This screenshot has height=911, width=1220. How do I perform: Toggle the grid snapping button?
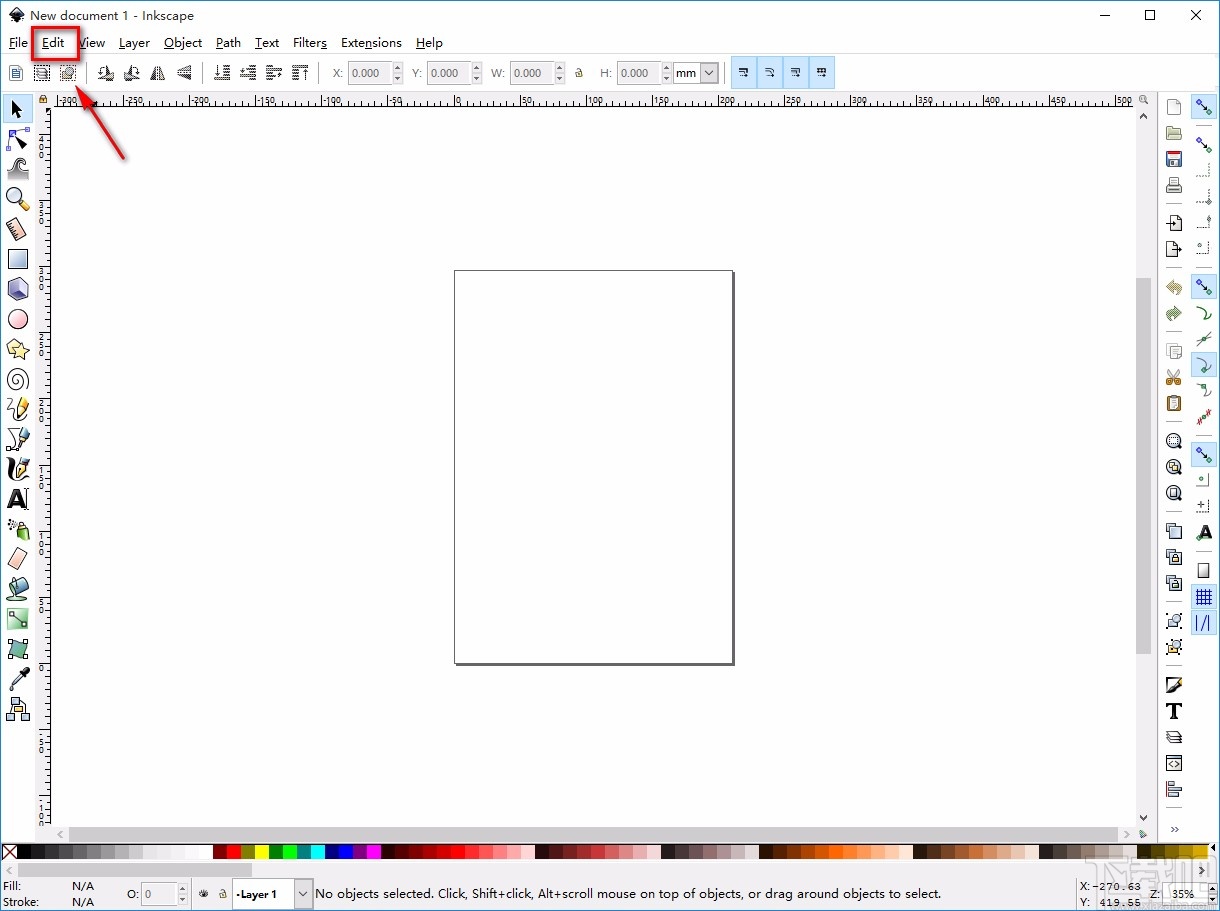coord(1204,597)
